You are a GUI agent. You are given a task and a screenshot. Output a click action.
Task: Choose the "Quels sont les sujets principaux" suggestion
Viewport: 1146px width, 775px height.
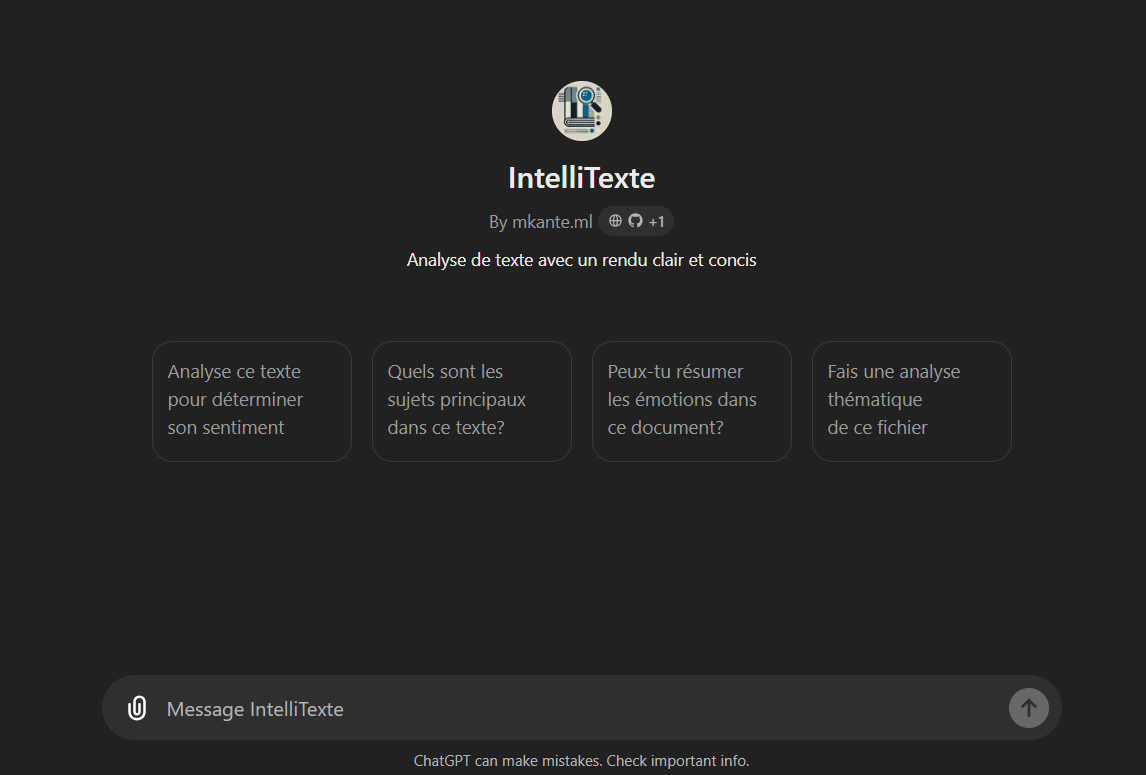(471, 400)
